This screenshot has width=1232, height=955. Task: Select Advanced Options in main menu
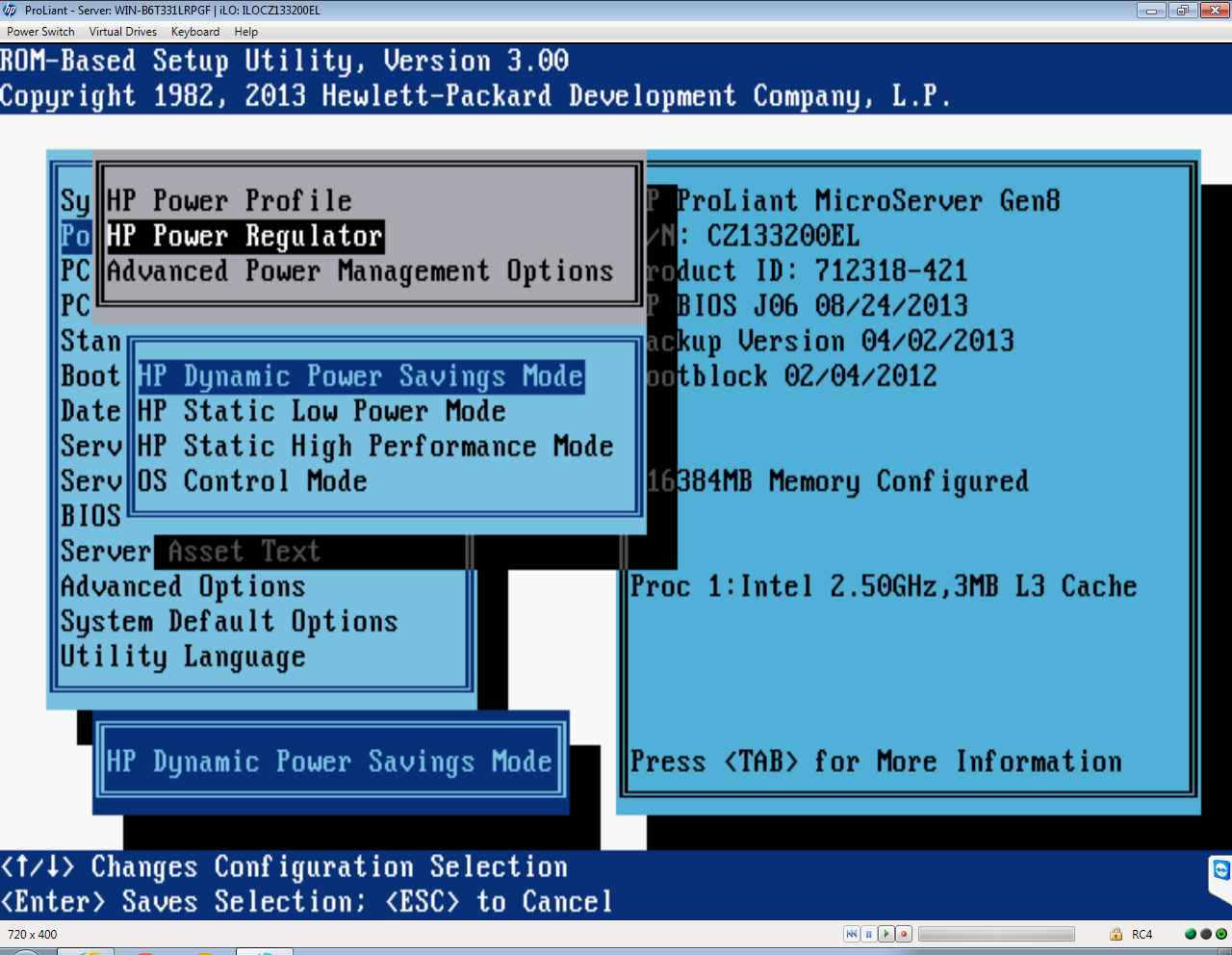183,586
